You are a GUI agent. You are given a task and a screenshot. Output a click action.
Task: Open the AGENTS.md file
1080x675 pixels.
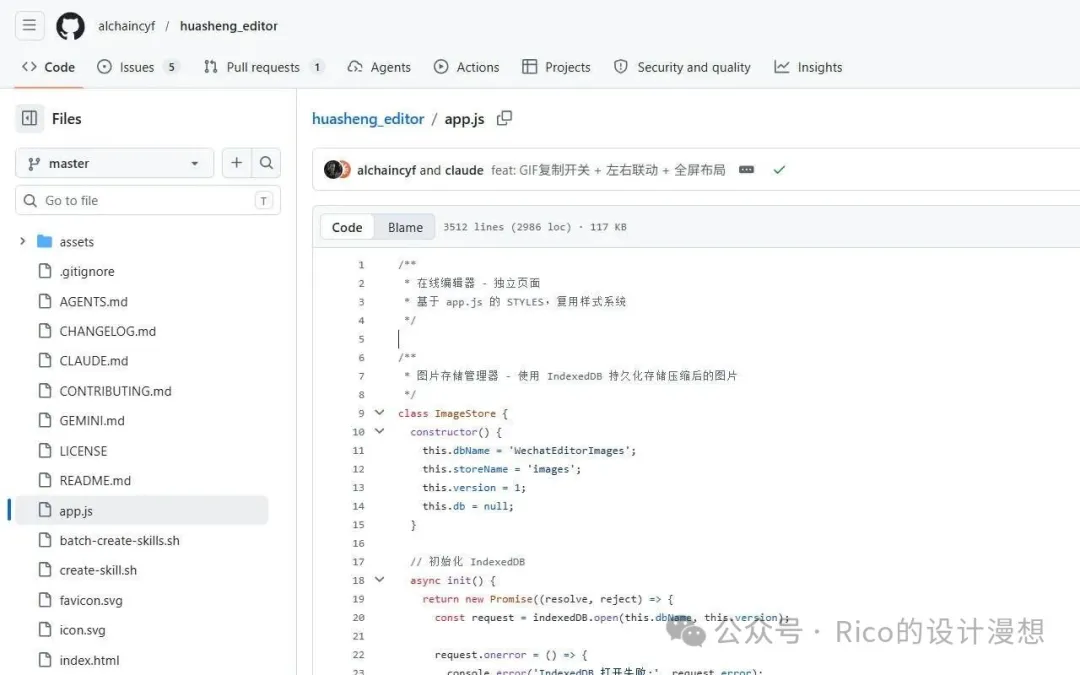coord(94,302)
